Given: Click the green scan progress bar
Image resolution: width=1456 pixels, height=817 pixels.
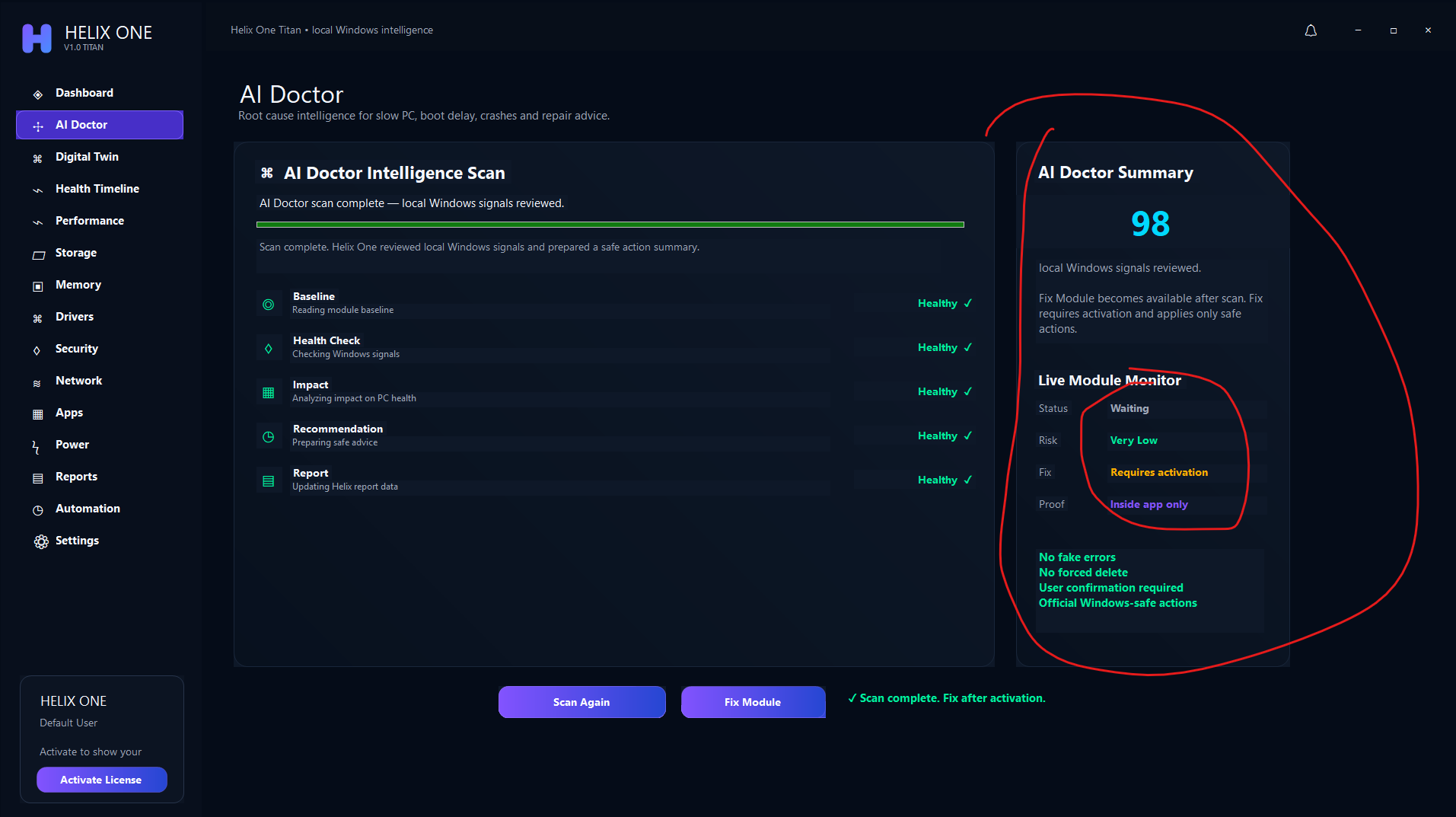Looking at the screenshot, I should (x=610, y=225).
